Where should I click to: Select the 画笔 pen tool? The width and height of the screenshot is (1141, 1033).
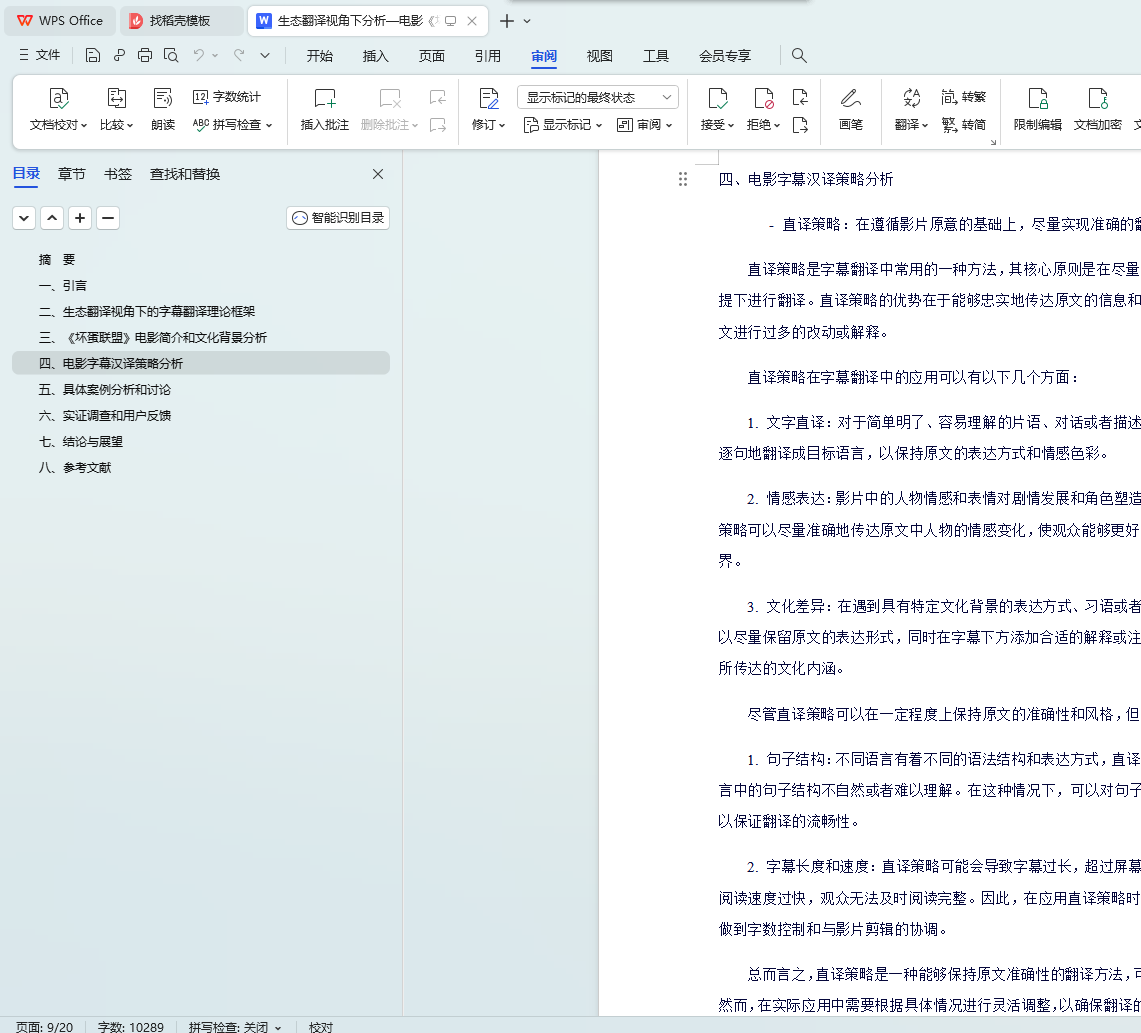851,110
